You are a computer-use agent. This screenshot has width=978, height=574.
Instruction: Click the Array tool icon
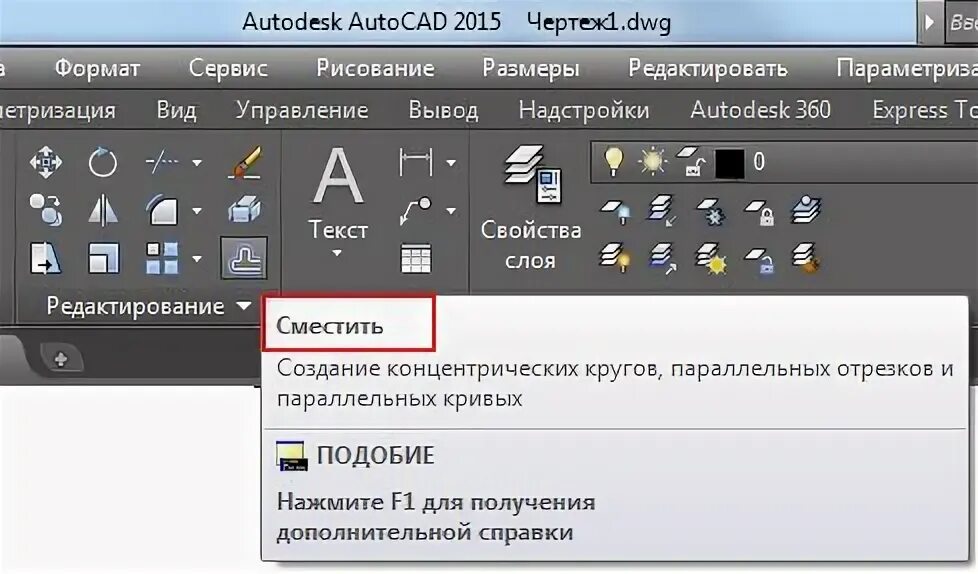[x=162, y=258]
